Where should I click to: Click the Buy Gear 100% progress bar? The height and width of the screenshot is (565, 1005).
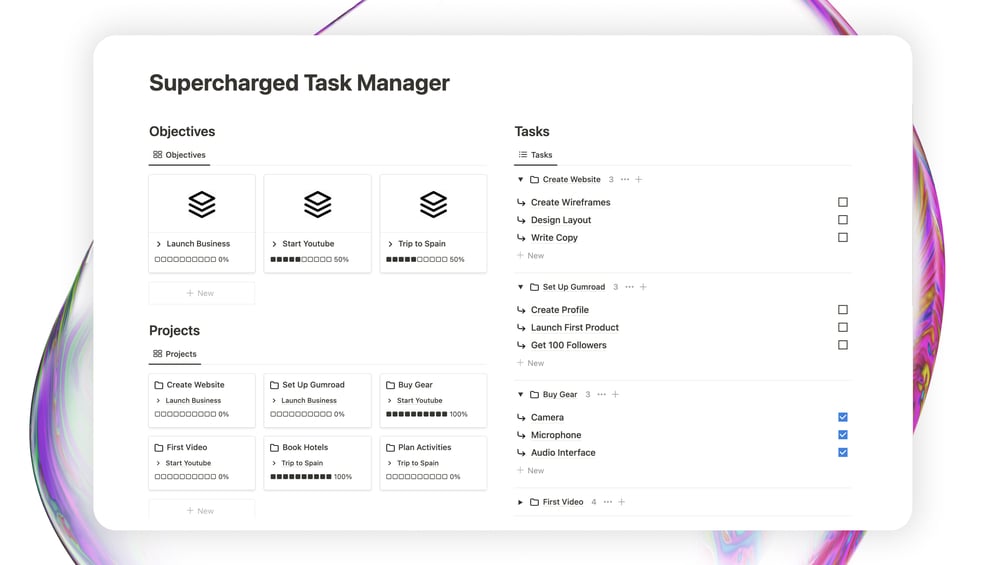coord(417,414)
